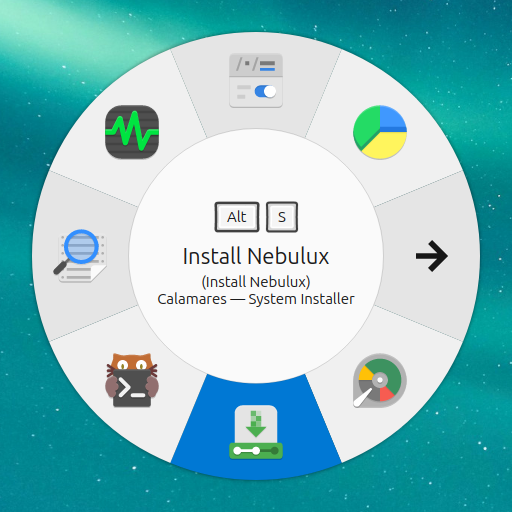Click the blue segment of pie chart

tap(393, 119)
